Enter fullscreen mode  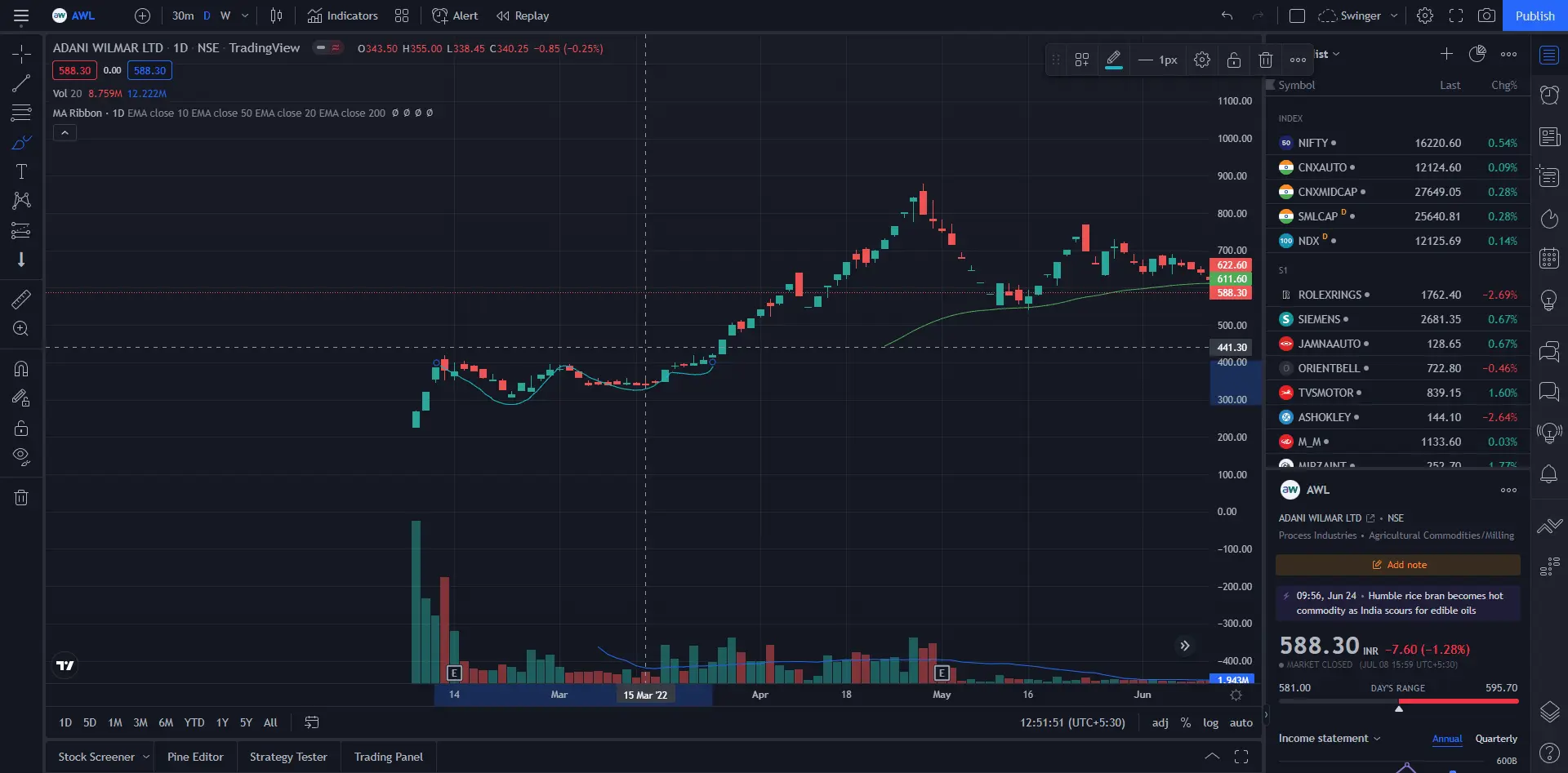tap(1455, 16)
